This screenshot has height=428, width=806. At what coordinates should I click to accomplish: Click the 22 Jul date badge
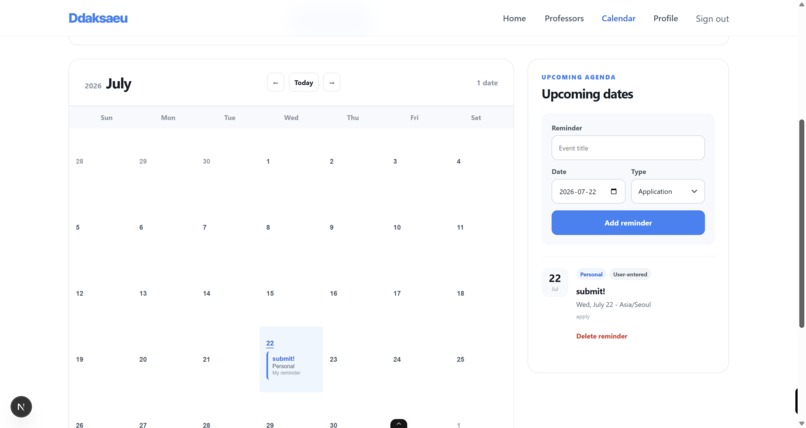(555, 282)
